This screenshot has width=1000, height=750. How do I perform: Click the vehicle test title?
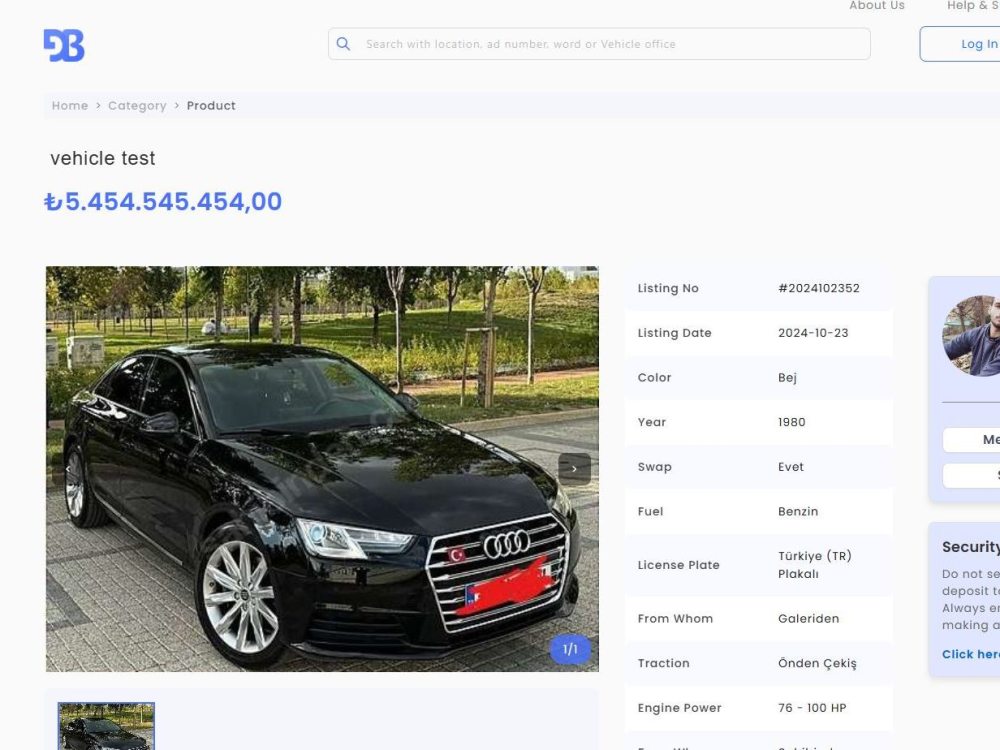coord(103,158)
